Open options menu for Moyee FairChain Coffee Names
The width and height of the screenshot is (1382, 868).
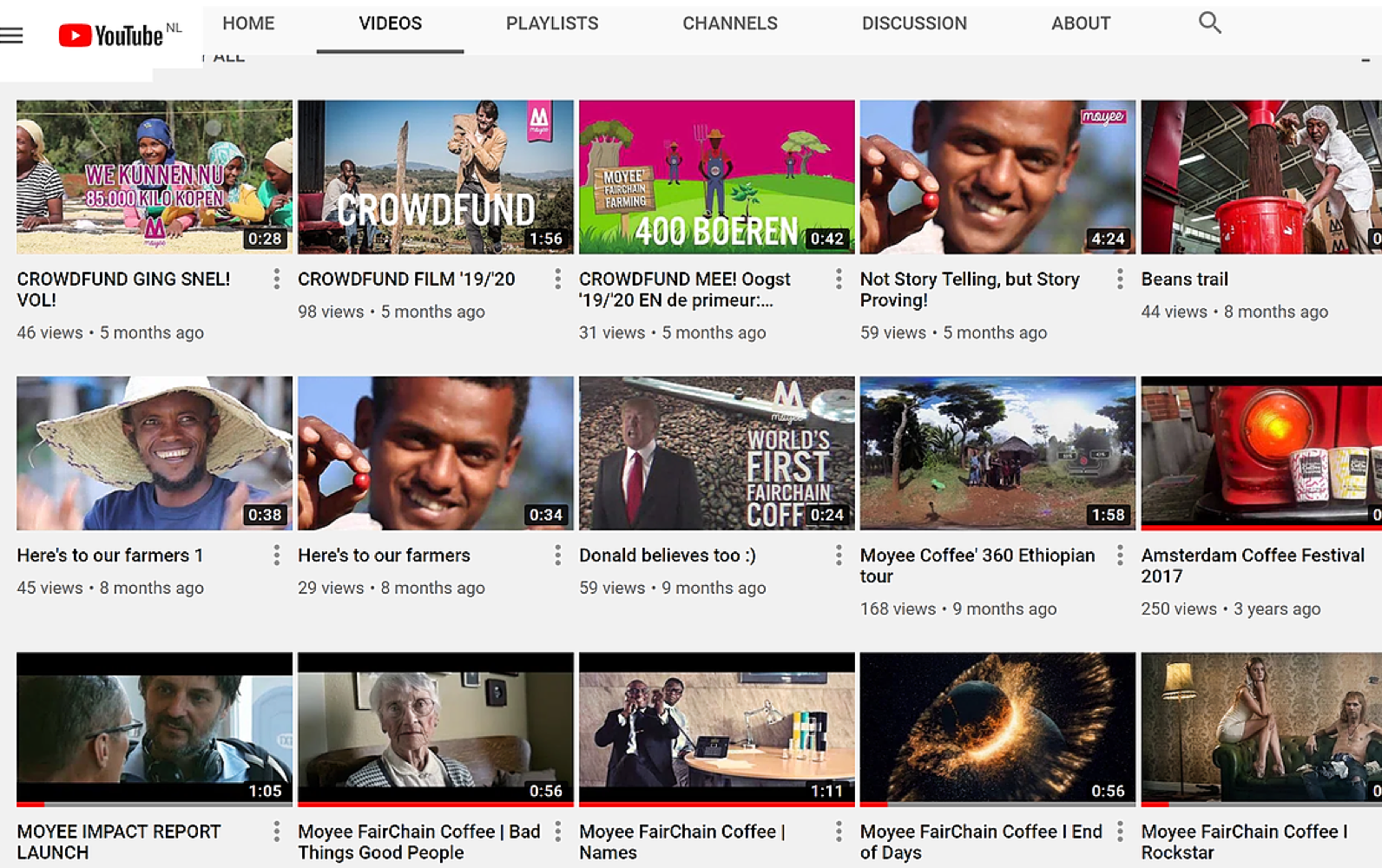[839, 832]
